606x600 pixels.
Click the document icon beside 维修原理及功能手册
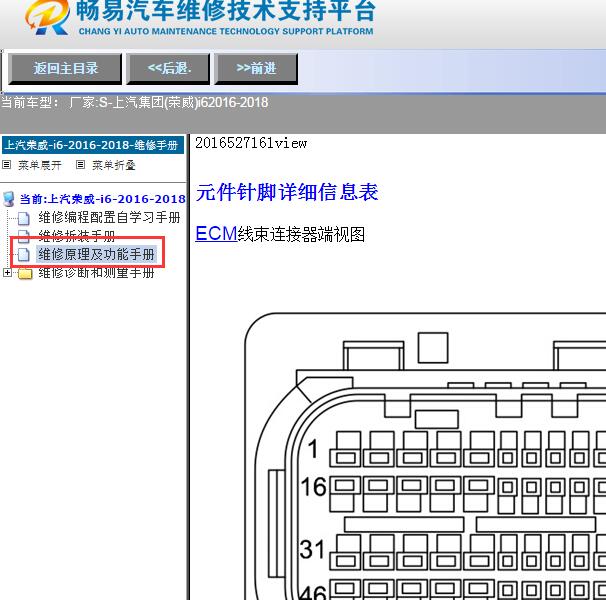point(24,255)
